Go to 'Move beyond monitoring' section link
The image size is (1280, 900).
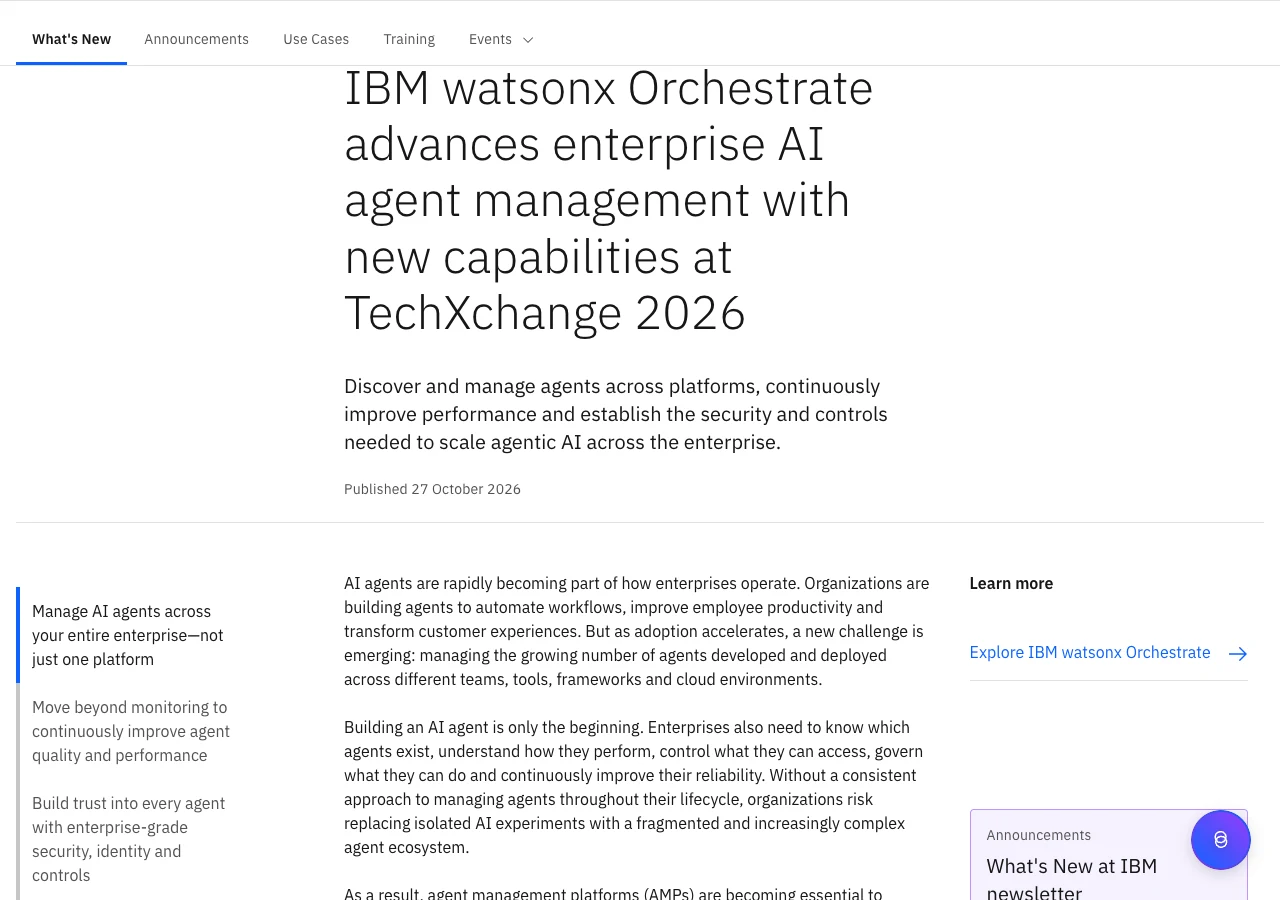pos(131,731)
